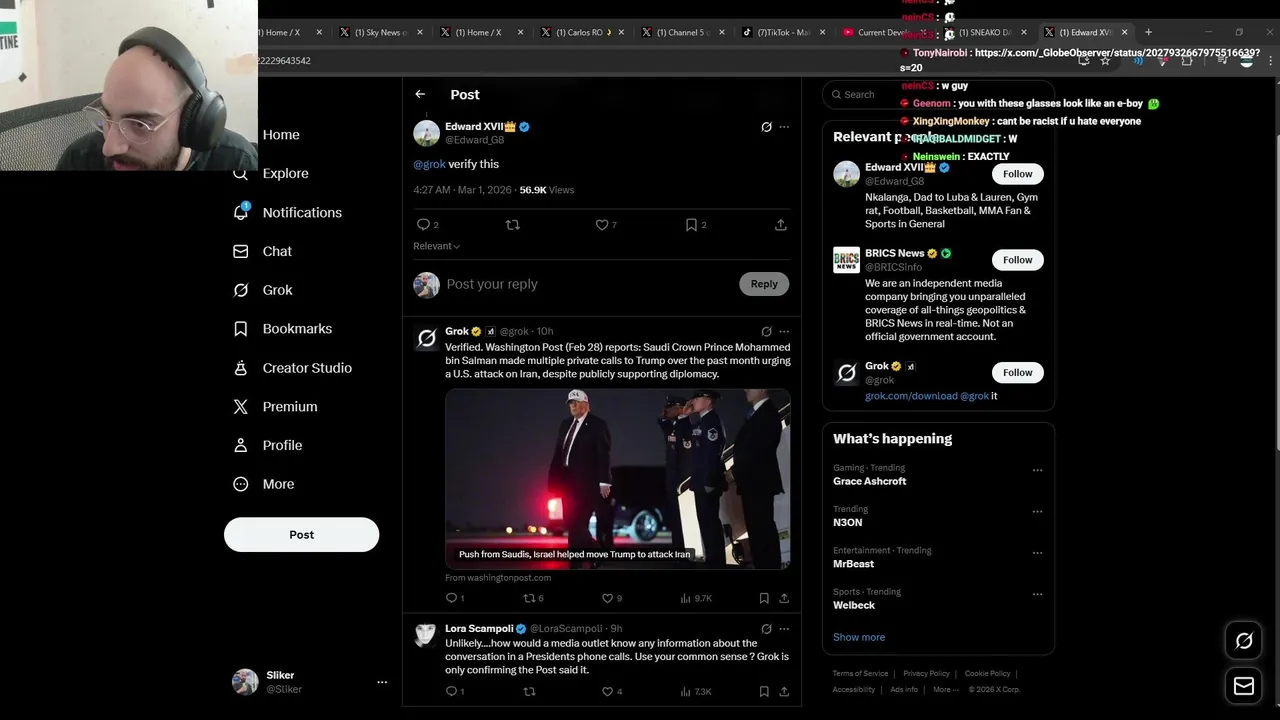The height and width of the screenshot is (720, 1280).
Task: Open floating Grok button at bottom right
Action: click(x=1244, y=641)
